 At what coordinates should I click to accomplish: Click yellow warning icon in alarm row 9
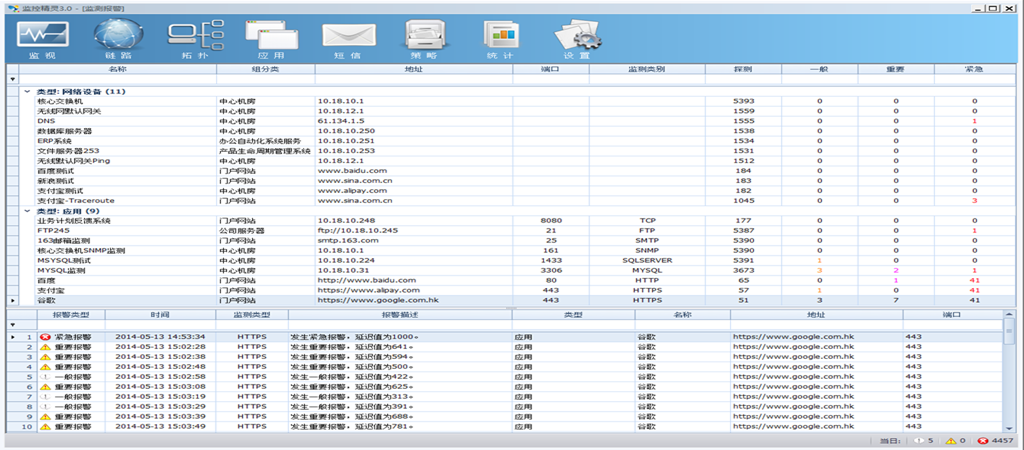click(x=45, y=417)
